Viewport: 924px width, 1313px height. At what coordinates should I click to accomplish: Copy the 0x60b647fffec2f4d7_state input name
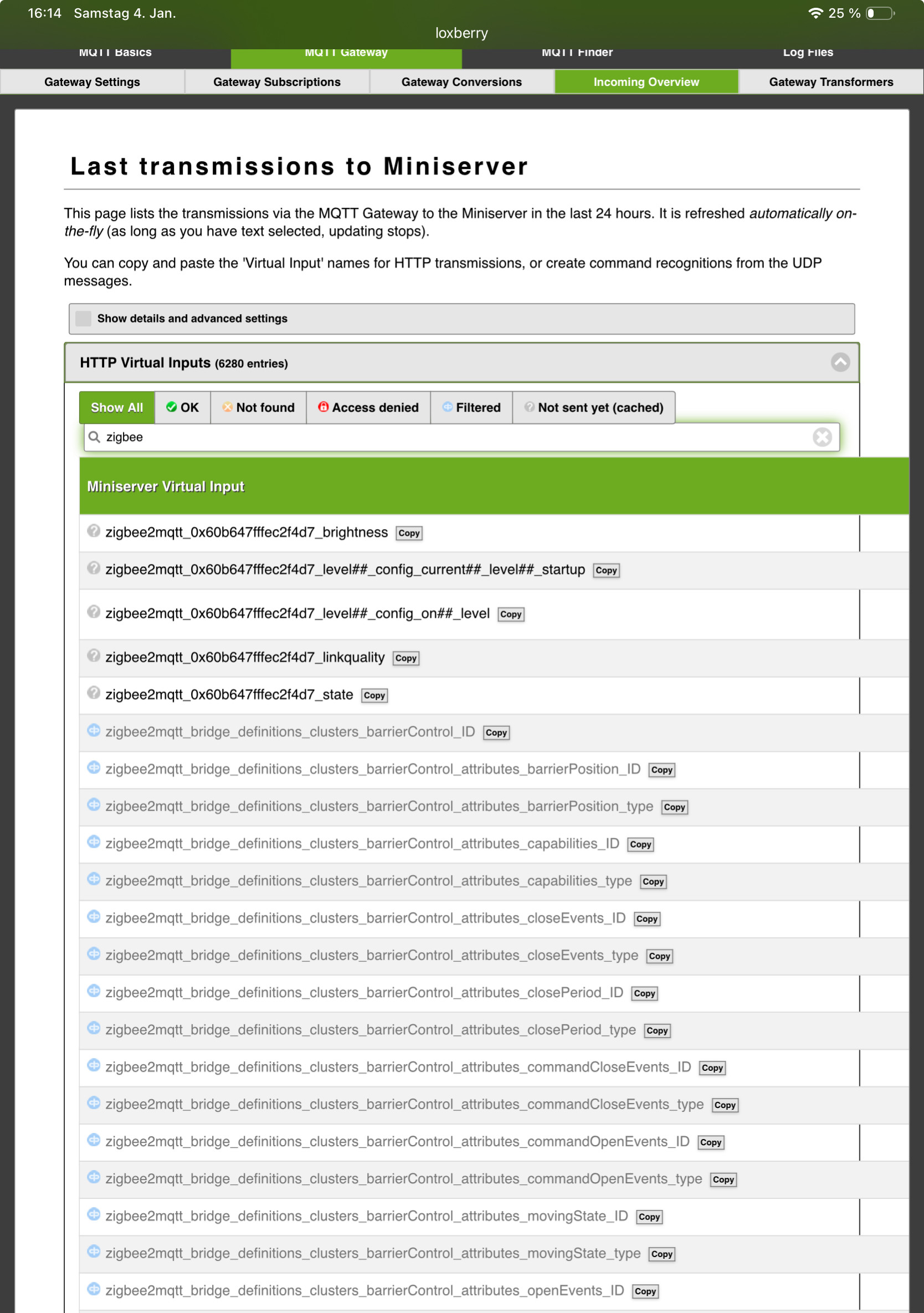click(x=374, y=695)
